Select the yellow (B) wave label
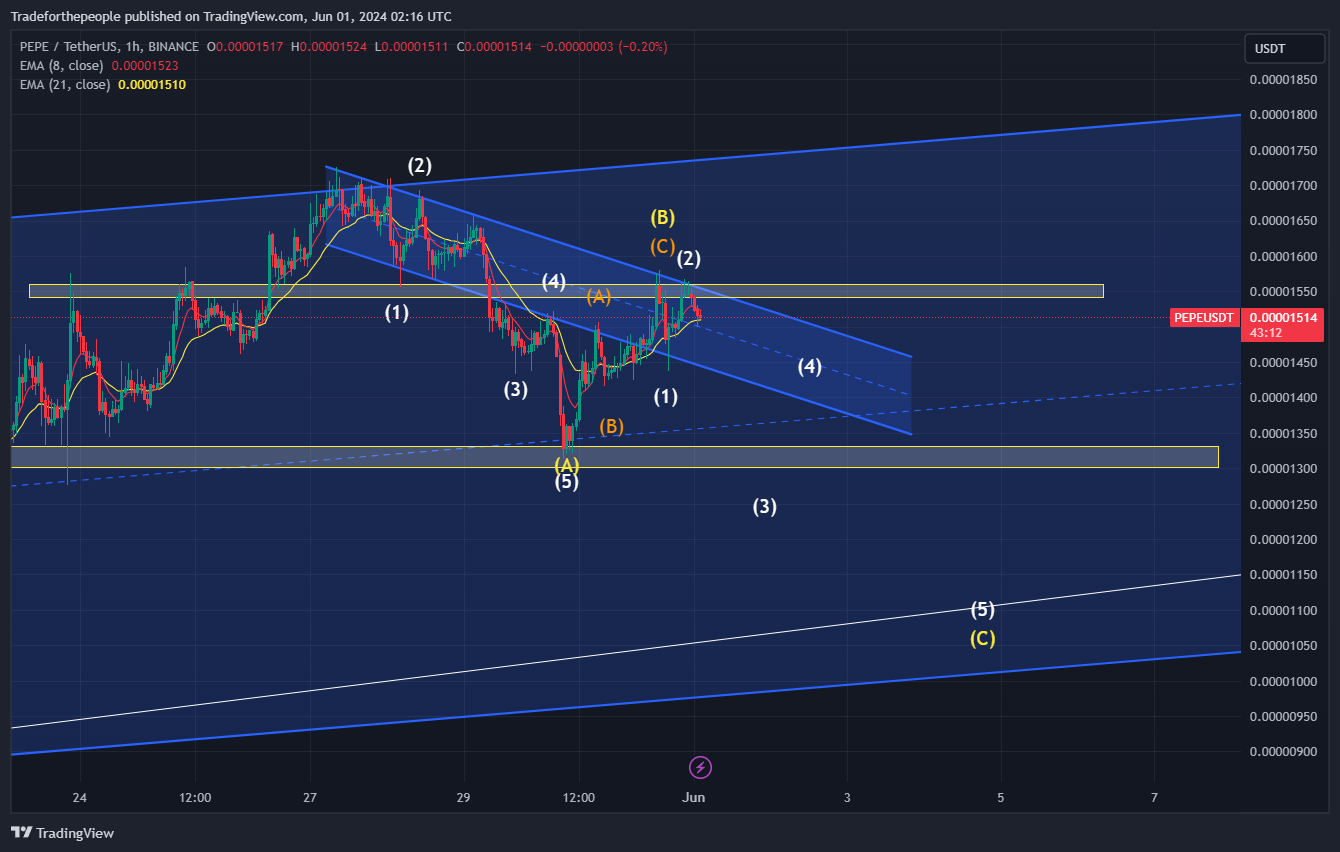 coord(662,217)
